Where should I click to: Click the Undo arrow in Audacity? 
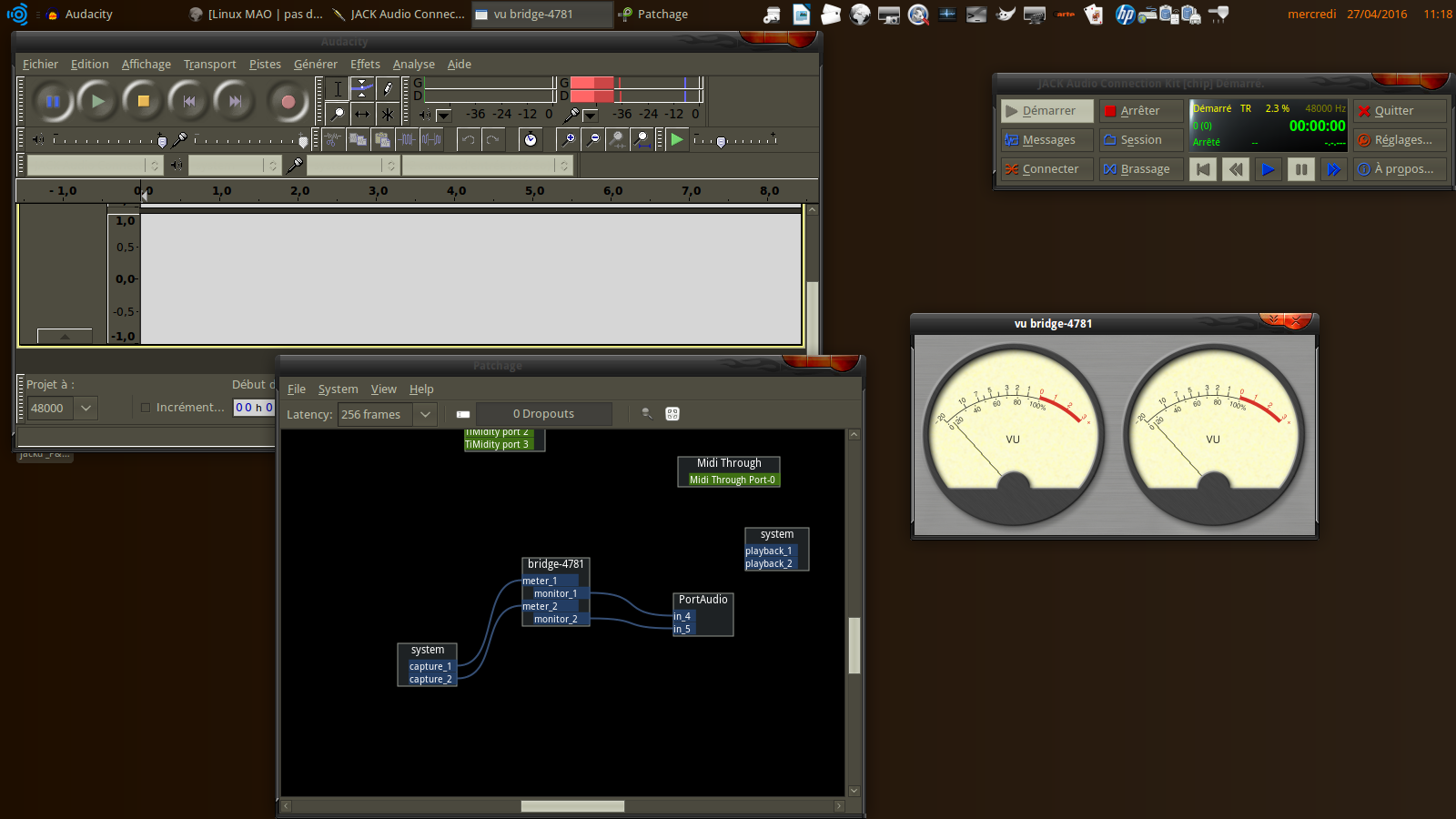pyautogui.click(x=468, y=139)
